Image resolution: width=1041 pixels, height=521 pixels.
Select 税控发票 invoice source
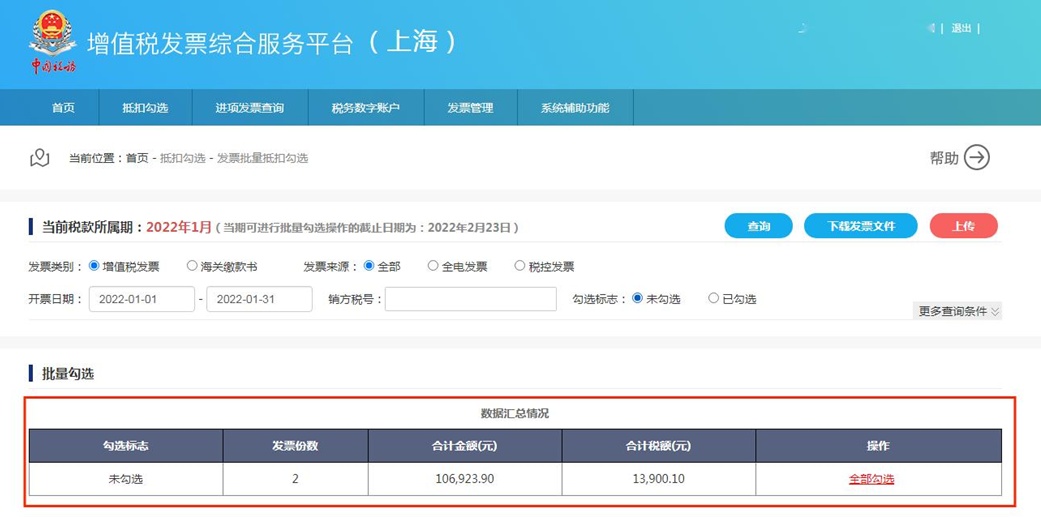coord(520,266)
